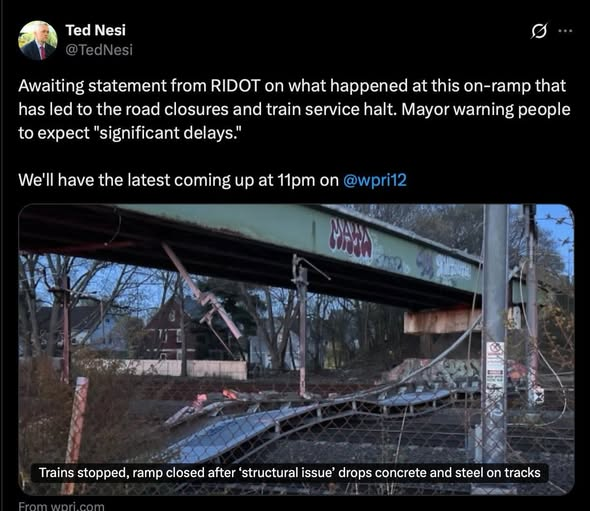Click Ted Nesi's profile avatar
This screenshot has width=590, height=511.
click(38, 40)
